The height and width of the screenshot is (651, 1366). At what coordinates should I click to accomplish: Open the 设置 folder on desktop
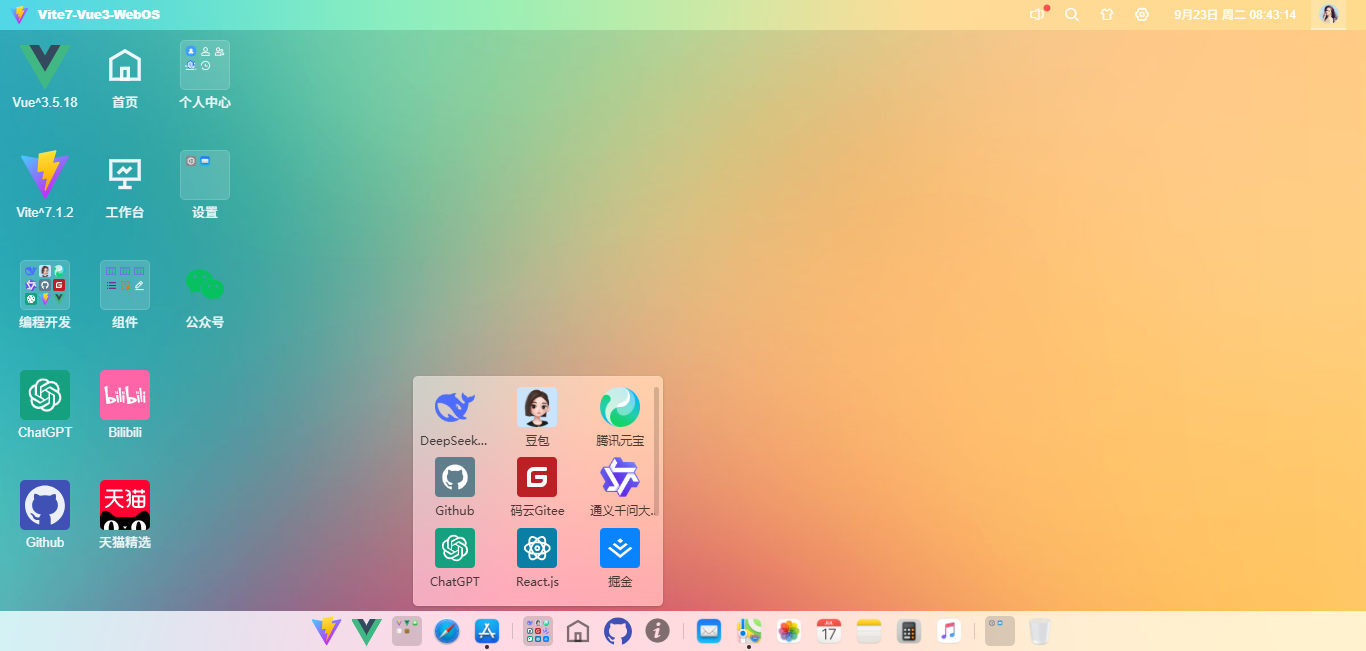(x=205, y=175)
